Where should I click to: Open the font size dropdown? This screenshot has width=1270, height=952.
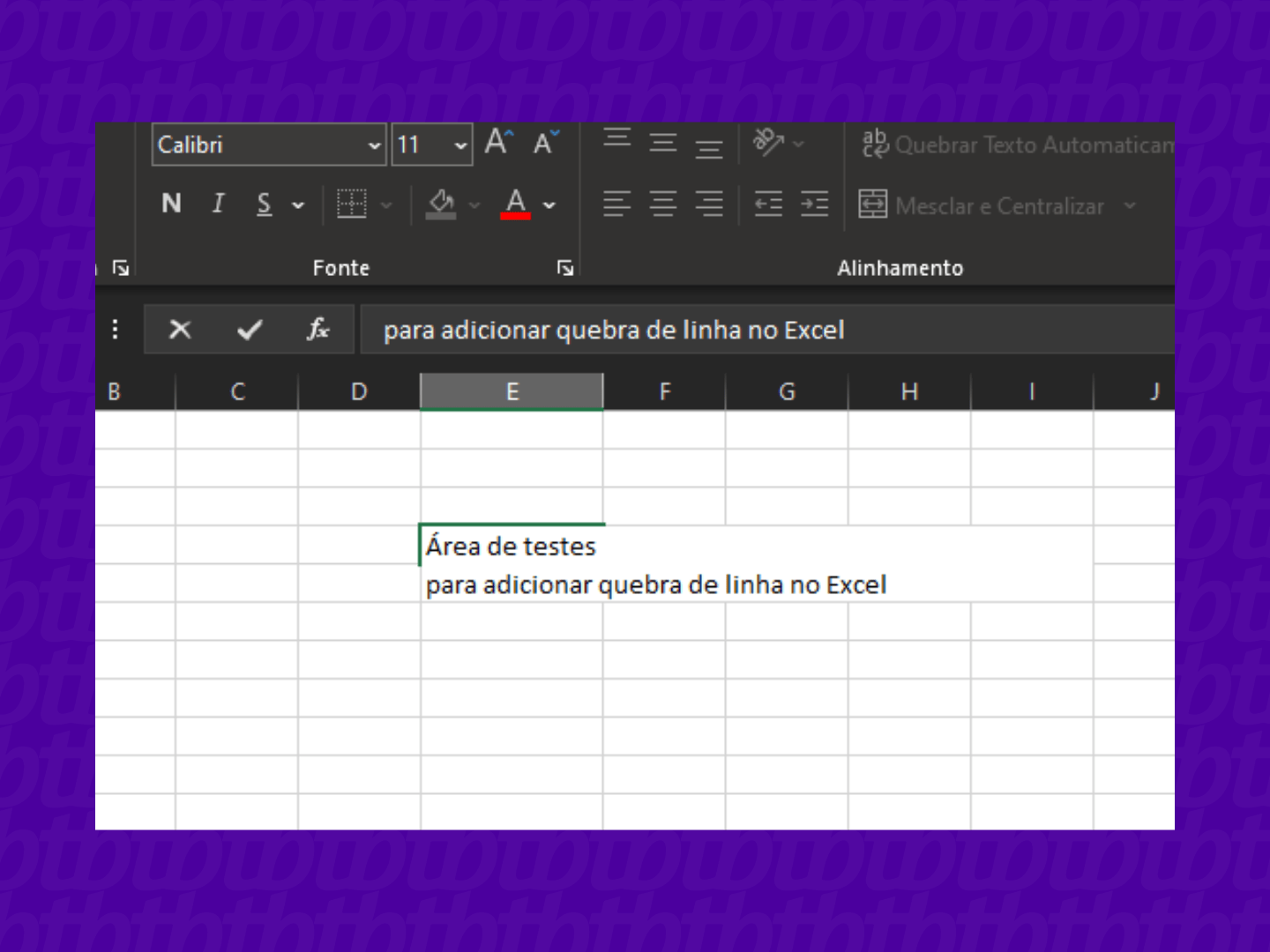(x=460, y=144)
